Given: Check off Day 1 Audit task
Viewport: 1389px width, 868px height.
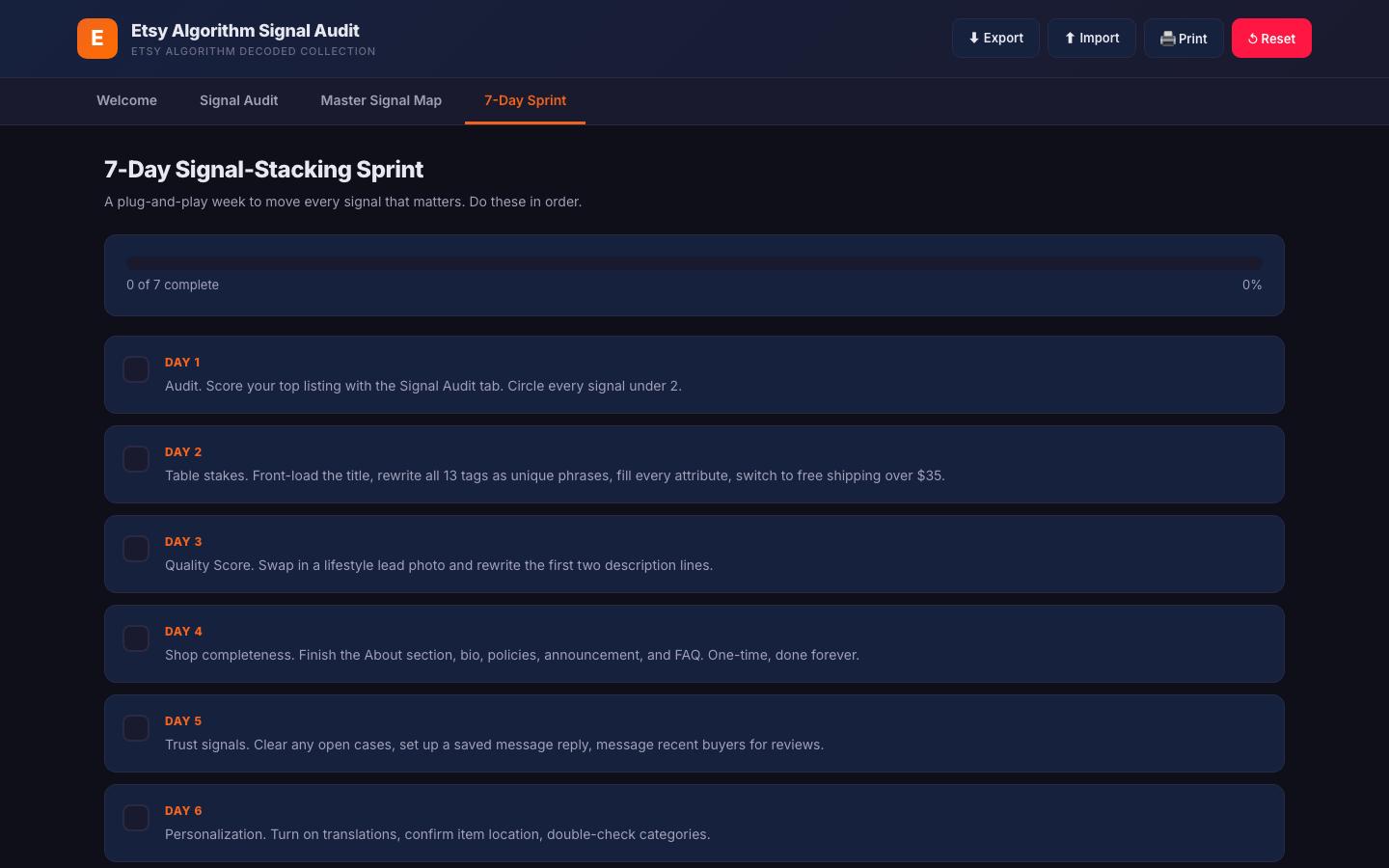Looking at the screenshot, I should 136,369.
